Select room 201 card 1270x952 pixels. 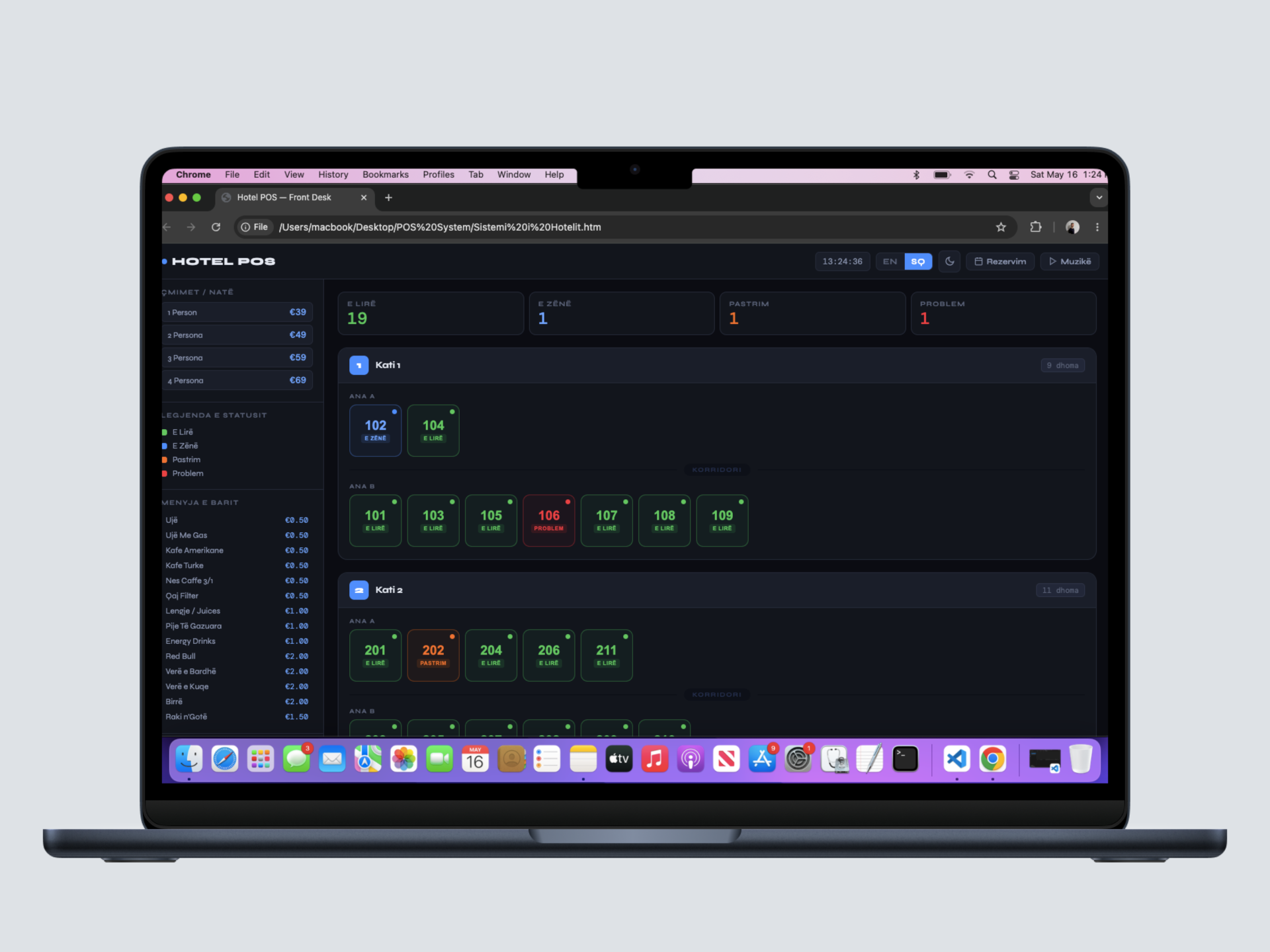375,655
